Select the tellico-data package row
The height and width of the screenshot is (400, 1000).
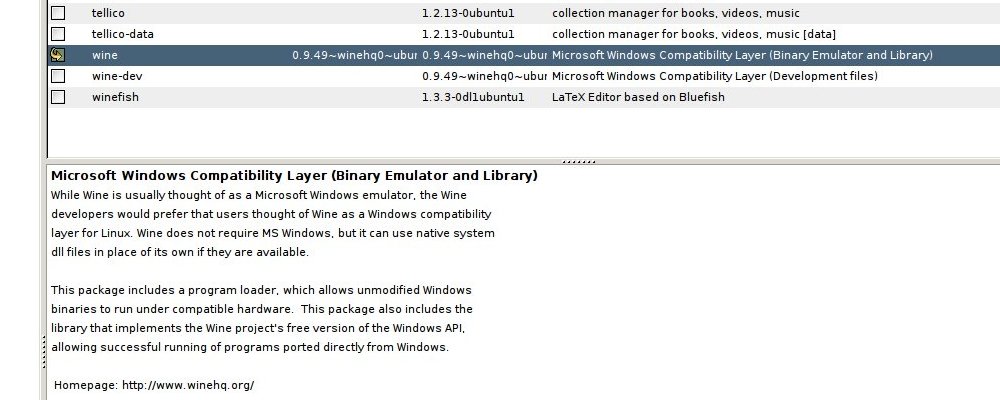pos(524,34)
